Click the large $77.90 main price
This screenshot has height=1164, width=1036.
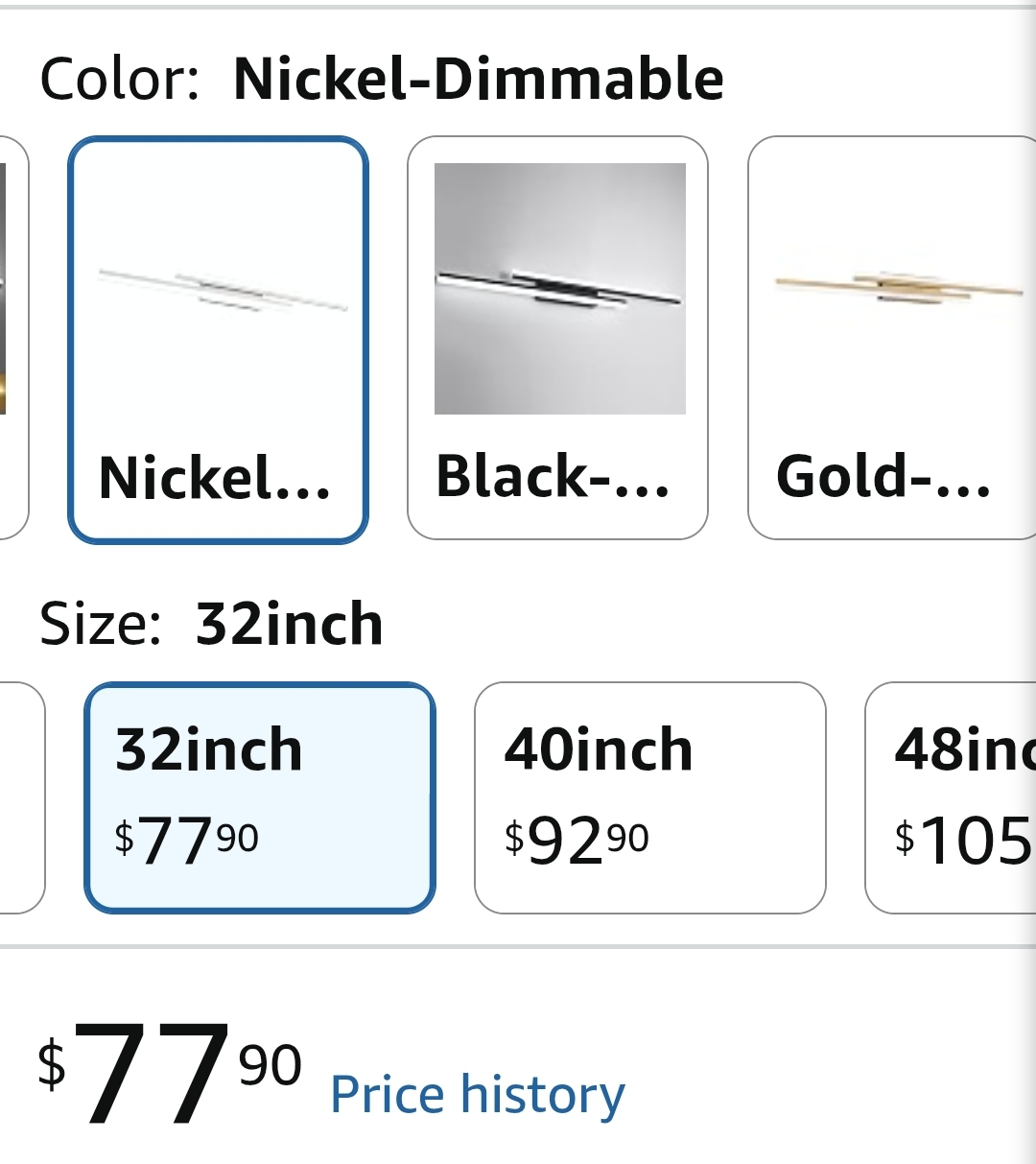170,1071
